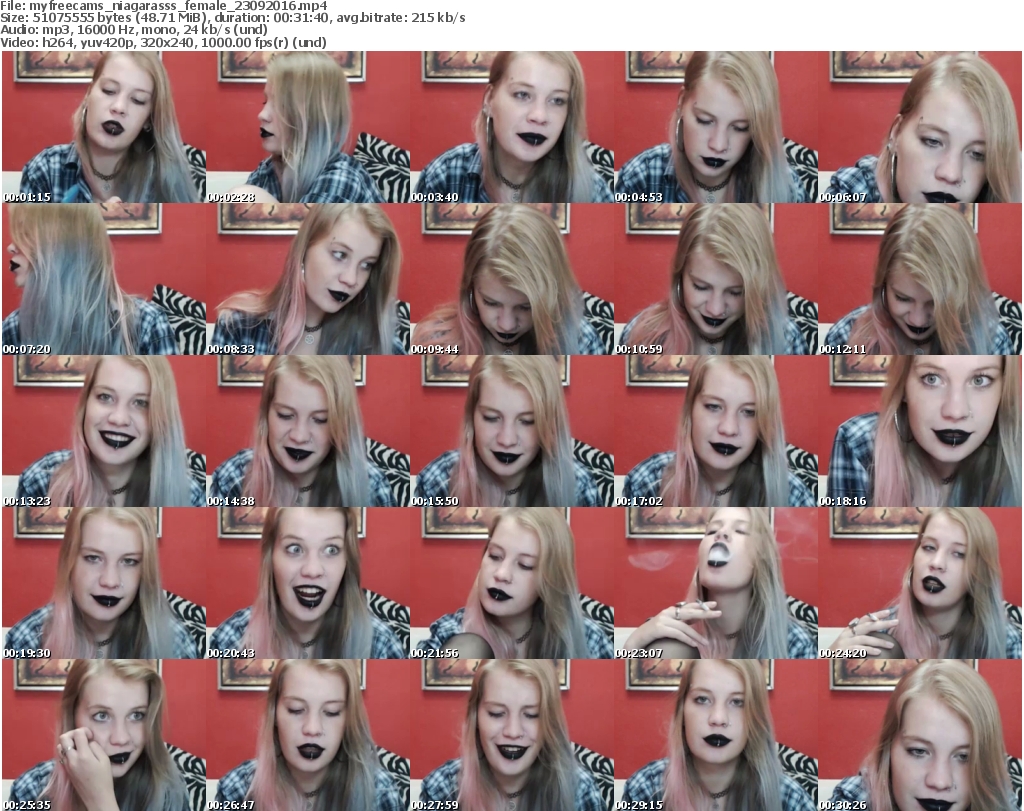The image size is (1024, 811).
Task: Click the 'File:' name line in header
Action: tap(164, 6)
